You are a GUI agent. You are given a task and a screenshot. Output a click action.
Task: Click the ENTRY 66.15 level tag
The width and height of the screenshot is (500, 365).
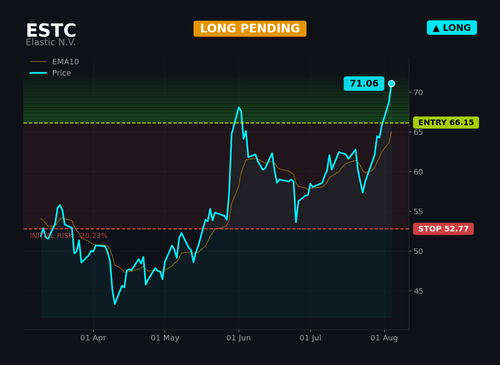click(x=446, y=123)
